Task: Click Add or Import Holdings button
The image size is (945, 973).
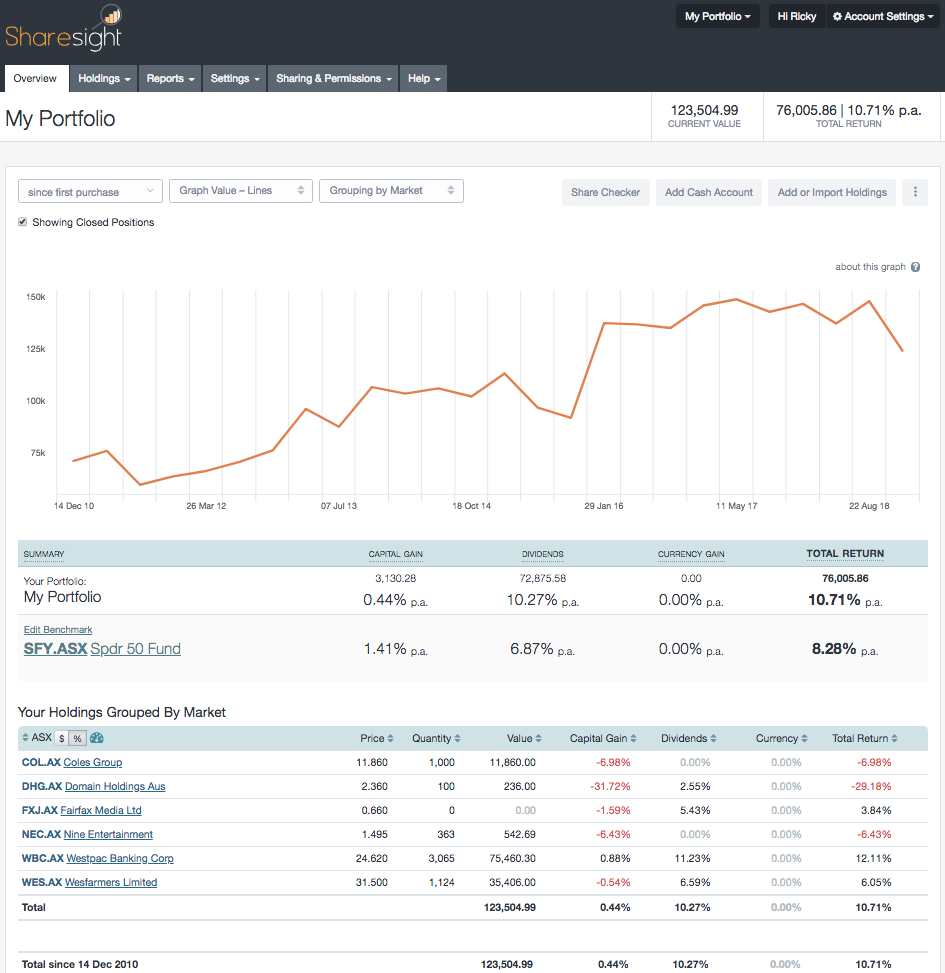Action: (832, 192)
